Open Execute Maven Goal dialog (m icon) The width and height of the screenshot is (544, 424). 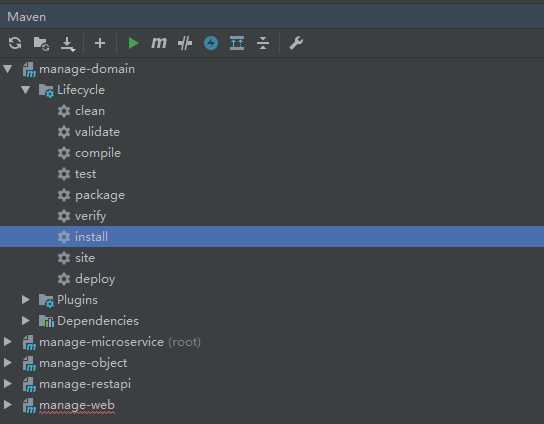pos(159,43)
